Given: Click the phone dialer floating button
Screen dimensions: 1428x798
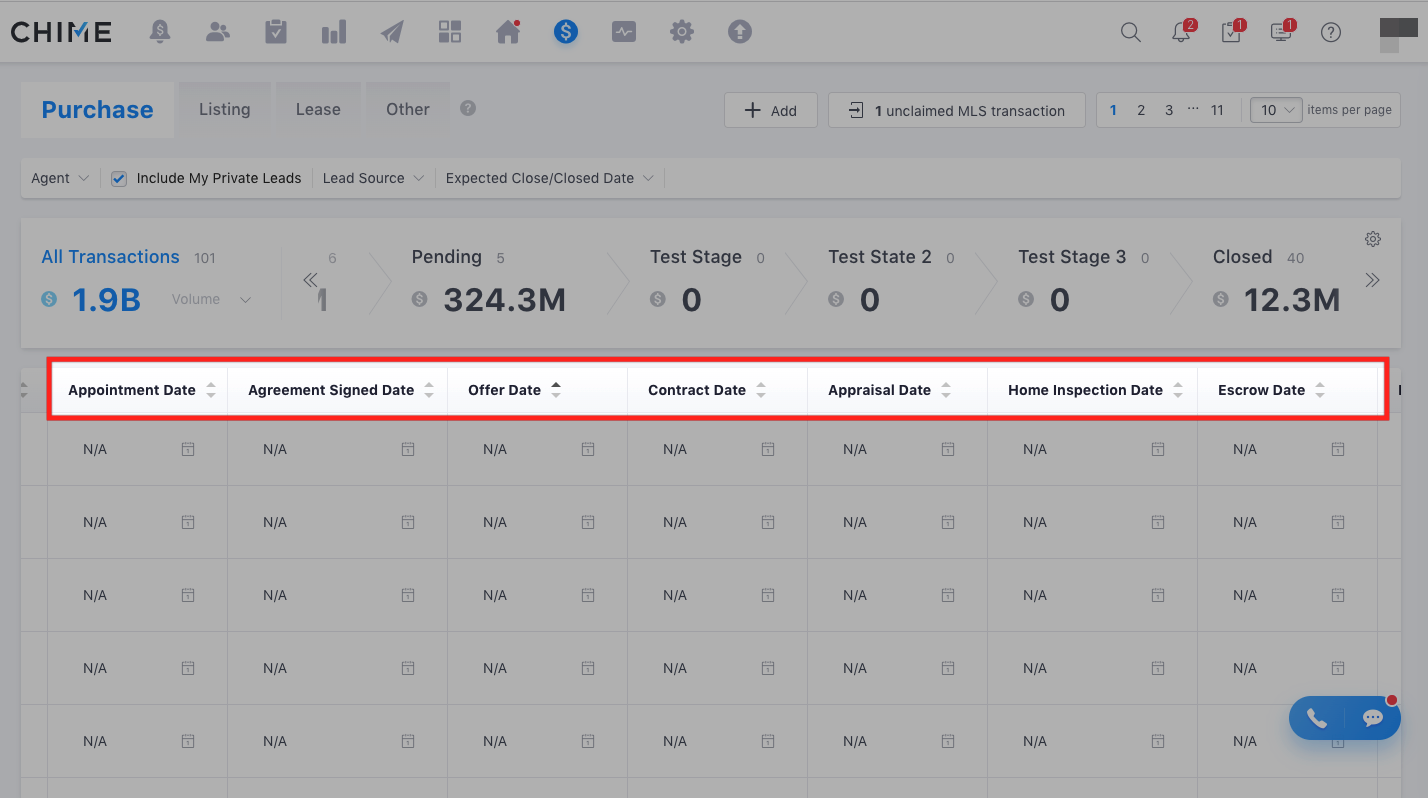Looking at the screenshot, I should pyautogui.click(x=1317, y=719).
